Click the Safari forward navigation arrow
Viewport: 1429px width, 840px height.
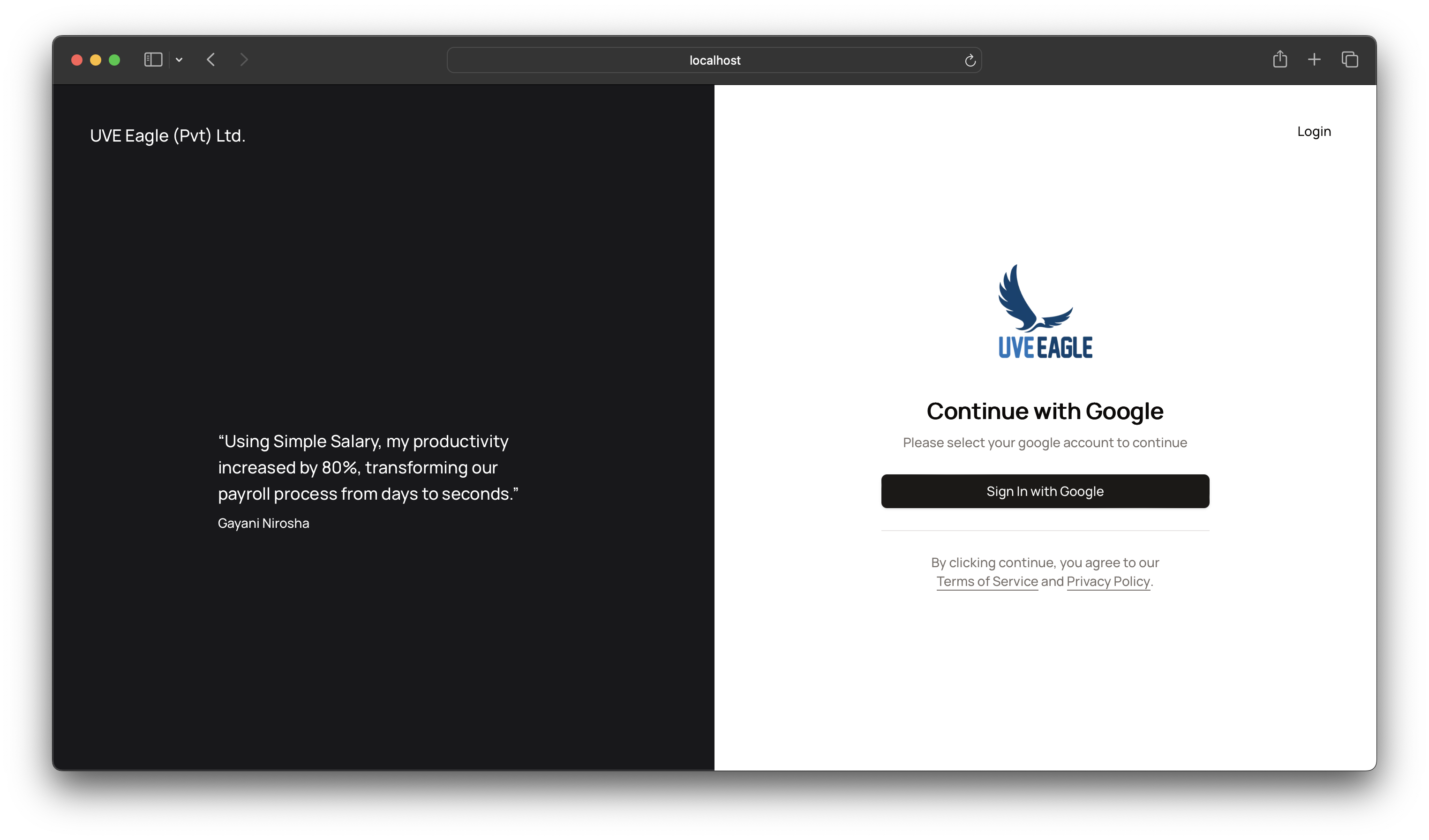click(243, 59)
